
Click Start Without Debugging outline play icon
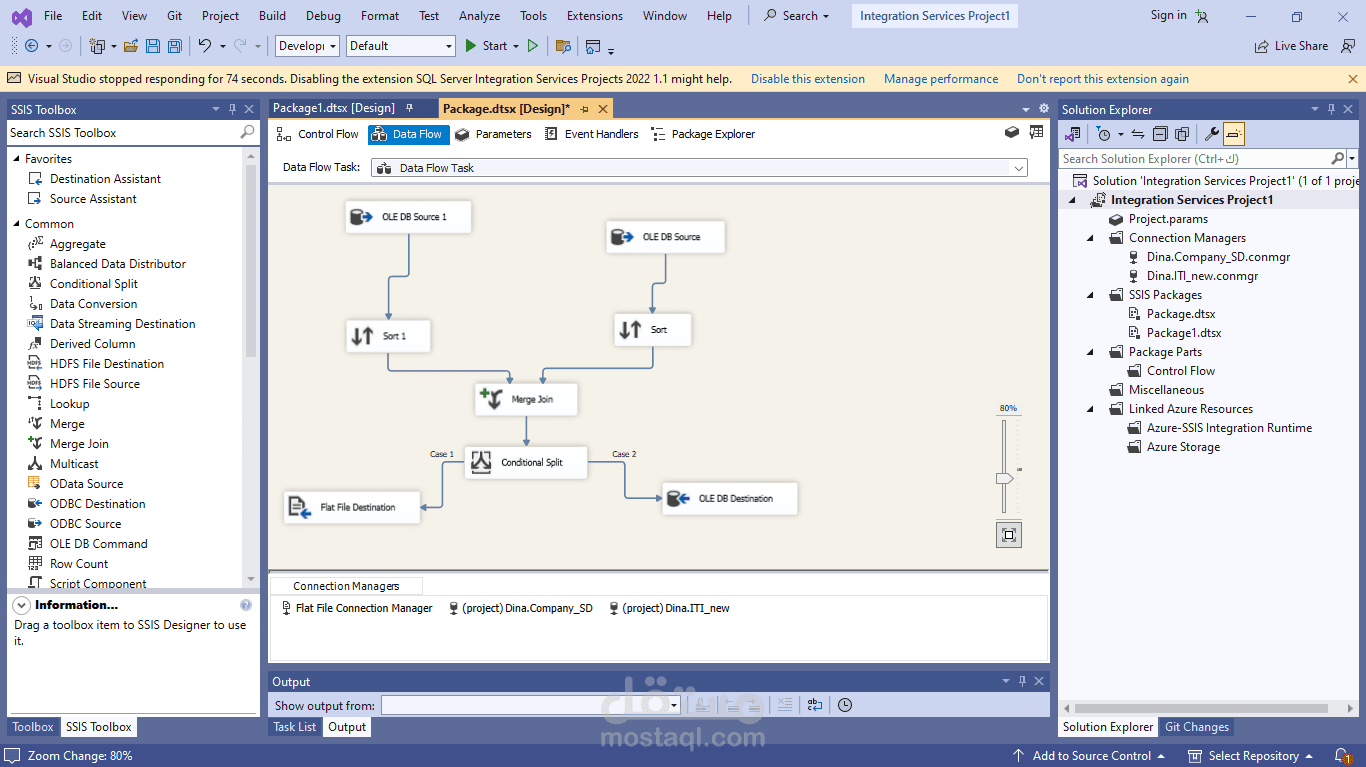coord(533,46)
